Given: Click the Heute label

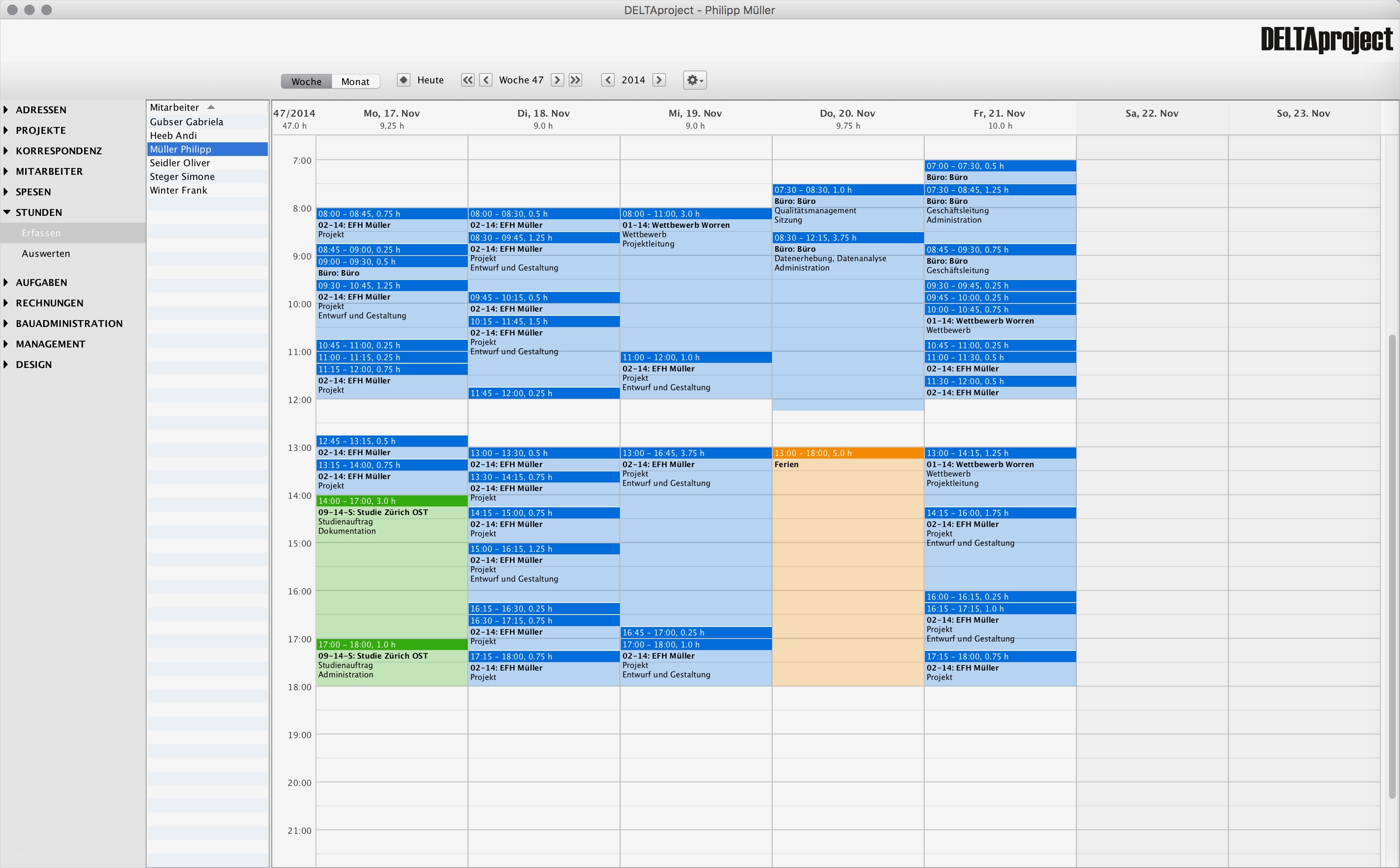Looking at the screenshot, I should 430,80.
